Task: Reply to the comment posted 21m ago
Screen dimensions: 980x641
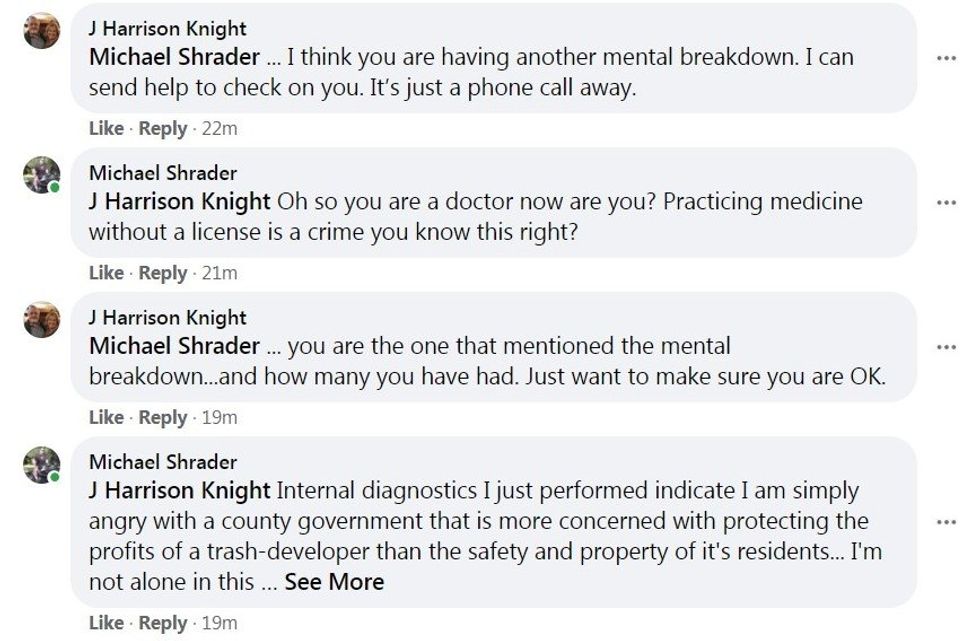Action: 163,273
